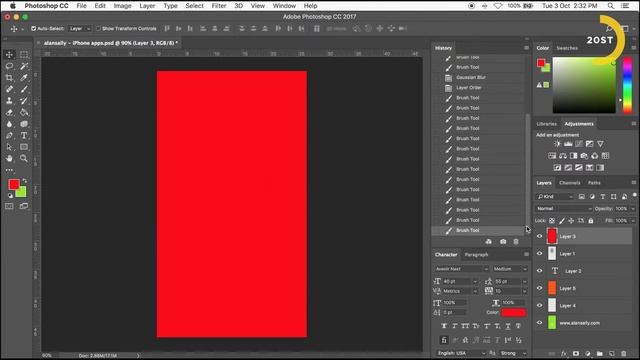Hide Layer 5 visibility eye
The image size is (640, 360).
(540, 288)
